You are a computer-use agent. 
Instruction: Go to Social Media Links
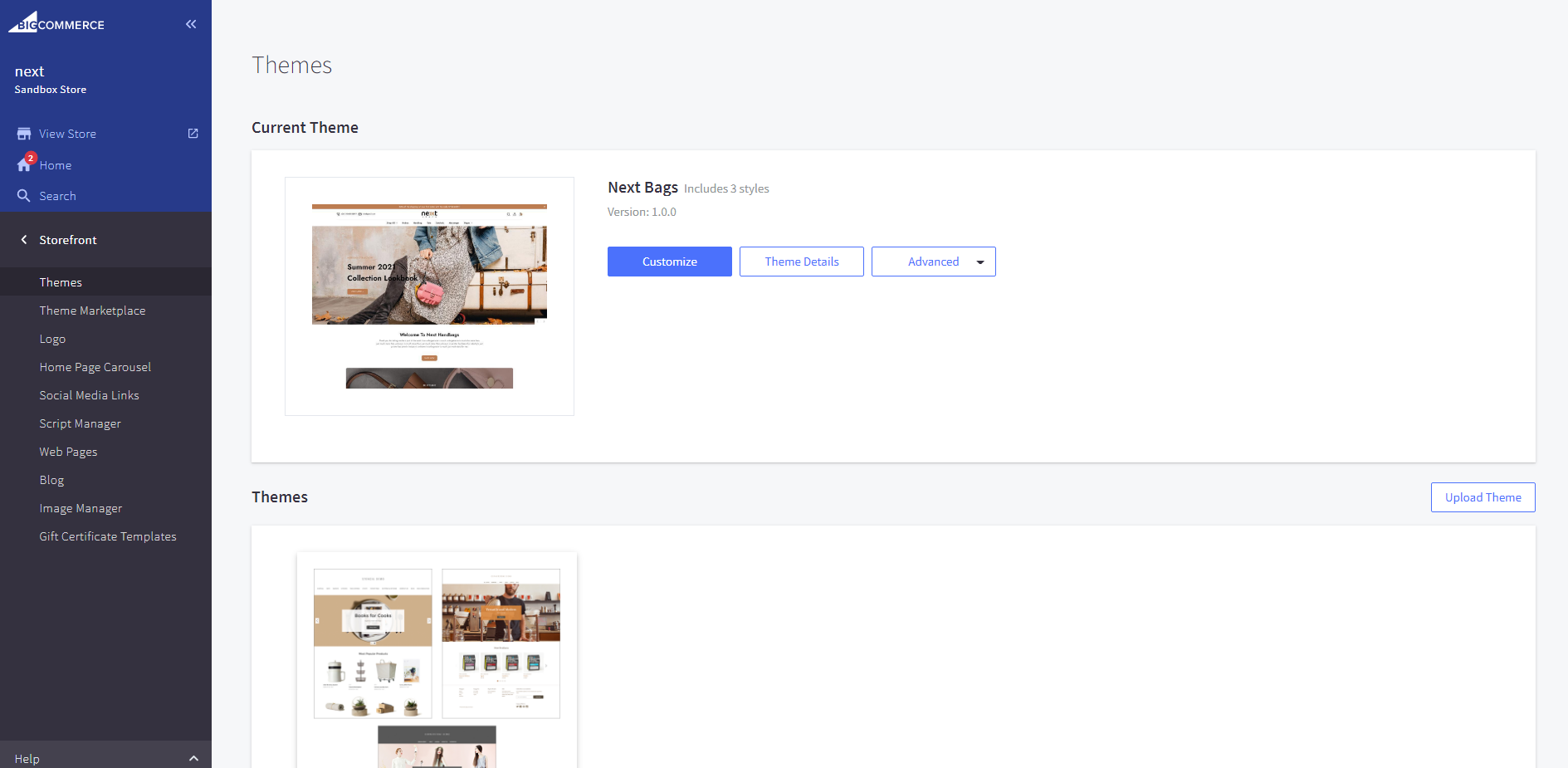coord(89,395)
